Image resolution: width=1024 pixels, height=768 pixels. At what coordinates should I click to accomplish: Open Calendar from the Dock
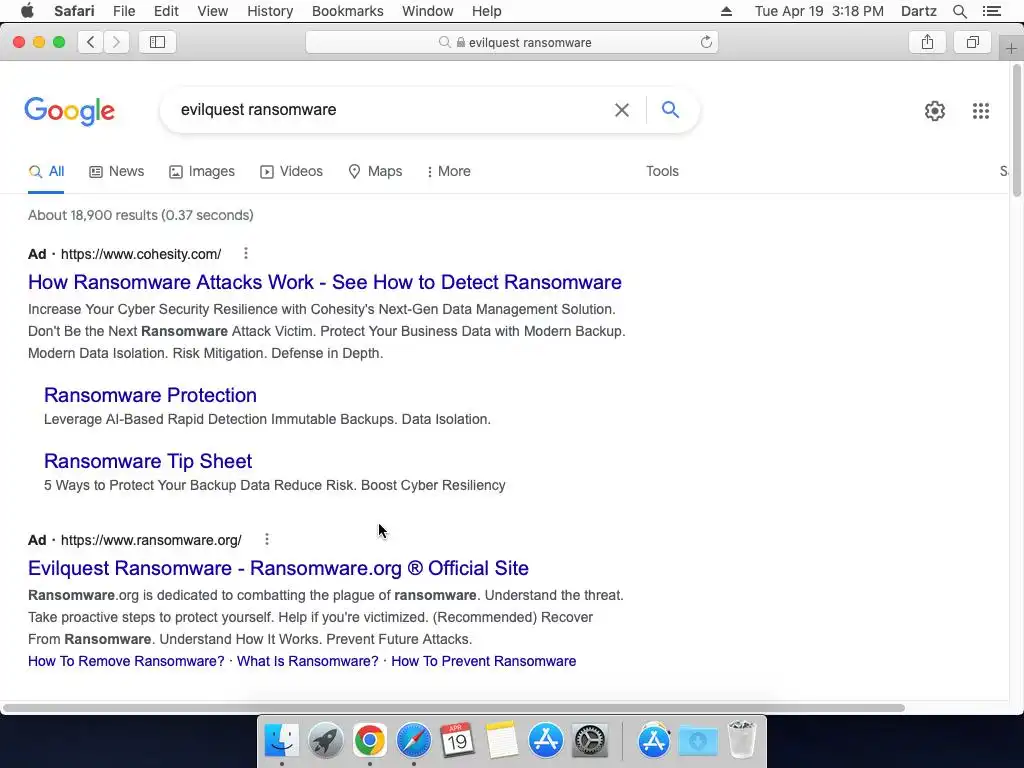coord(457,741)
